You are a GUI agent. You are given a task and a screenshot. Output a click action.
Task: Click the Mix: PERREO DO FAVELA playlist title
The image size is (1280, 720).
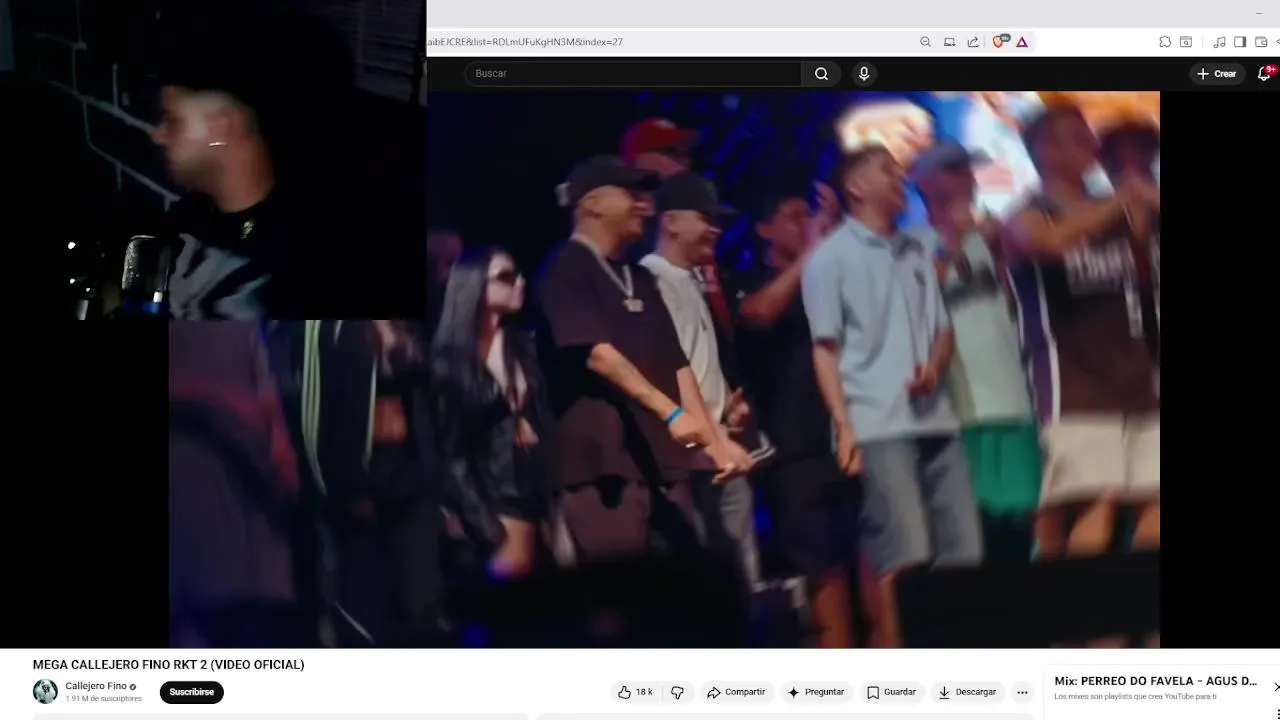(x=1155, y=681)
